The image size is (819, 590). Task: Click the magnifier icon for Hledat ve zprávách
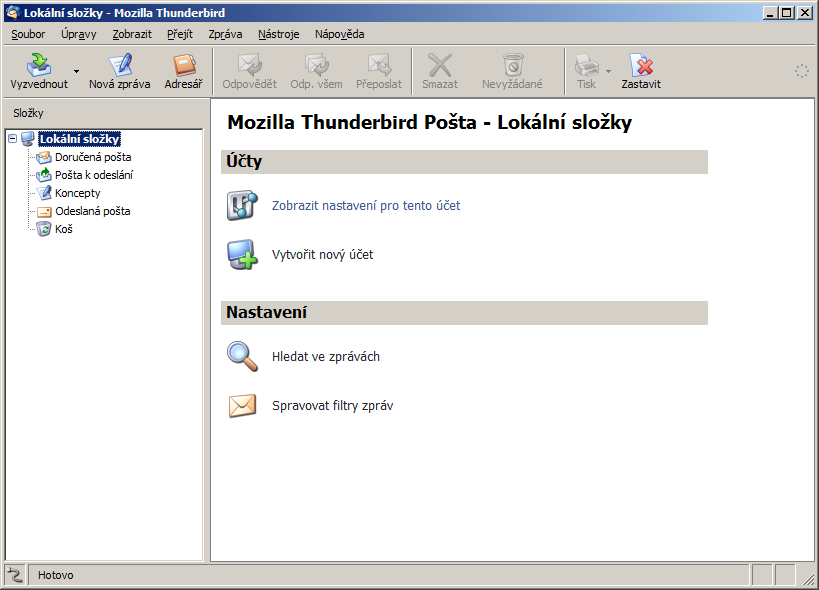(242, 356)
